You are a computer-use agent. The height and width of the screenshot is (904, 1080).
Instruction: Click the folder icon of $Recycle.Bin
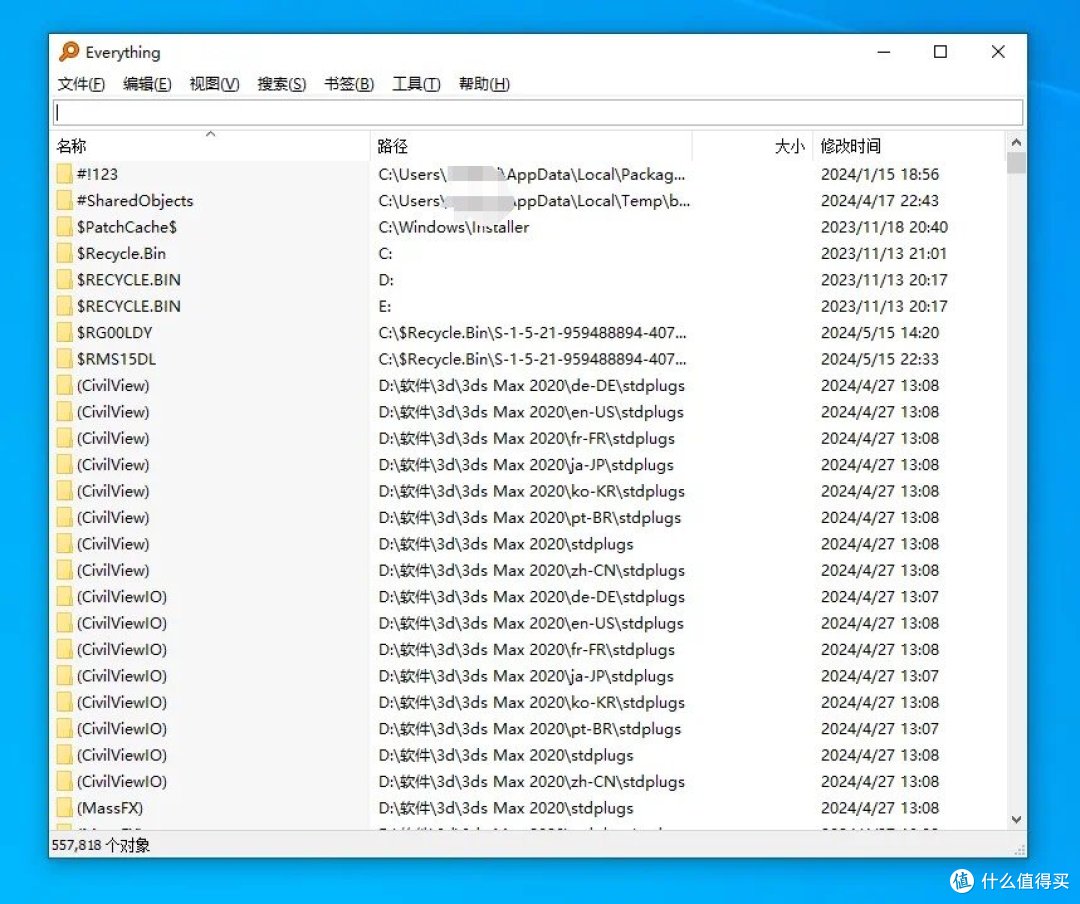pyautogui.click(x=64, y=253)
